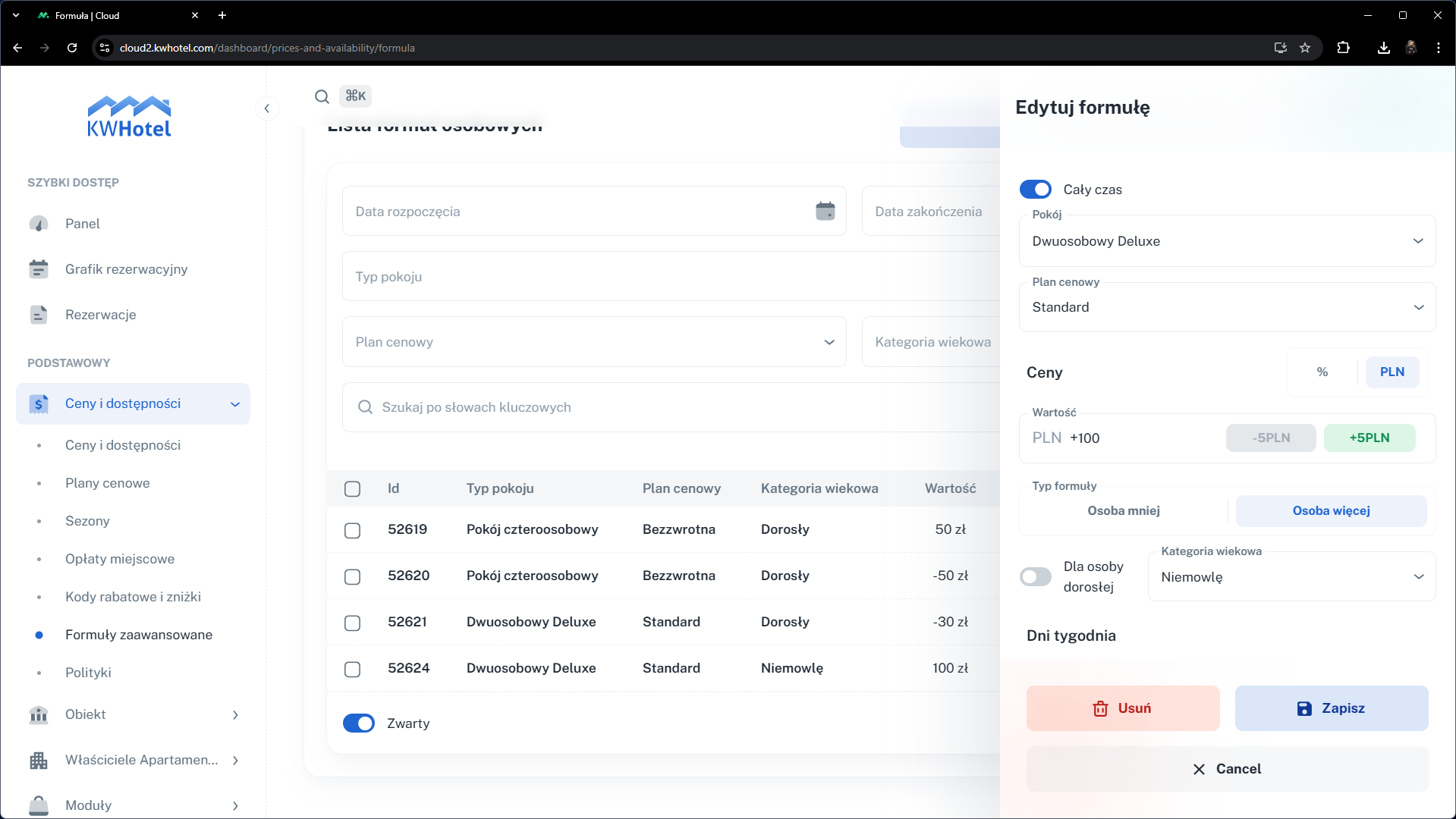Click the Obiekt building icon
Viewport: 1456px width, 819px height.
click(x=39, y=714)
